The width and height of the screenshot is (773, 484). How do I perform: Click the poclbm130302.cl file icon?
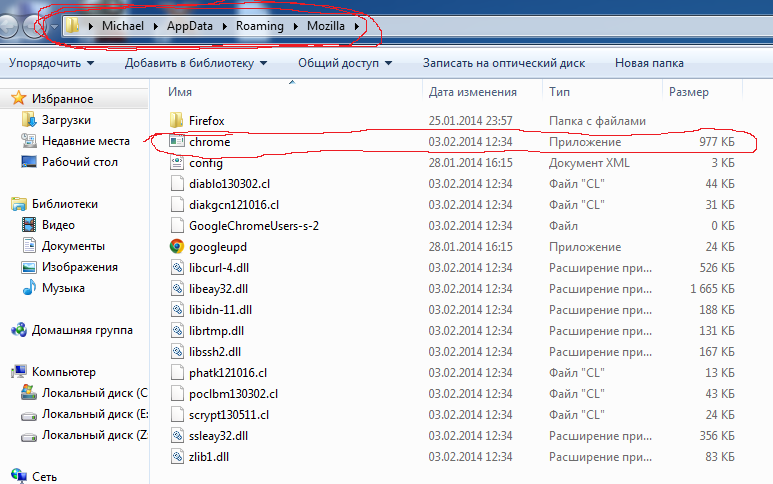[x=176, y=394]
